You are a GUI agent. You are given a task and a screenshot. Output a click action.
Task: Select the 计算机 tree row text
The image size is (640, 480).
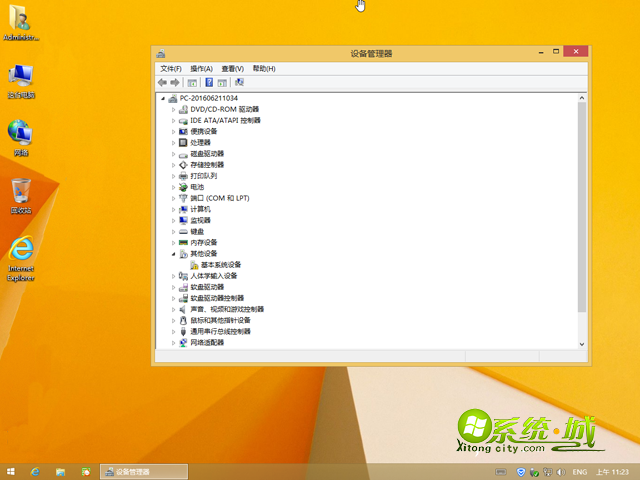(x=200, y=209)
